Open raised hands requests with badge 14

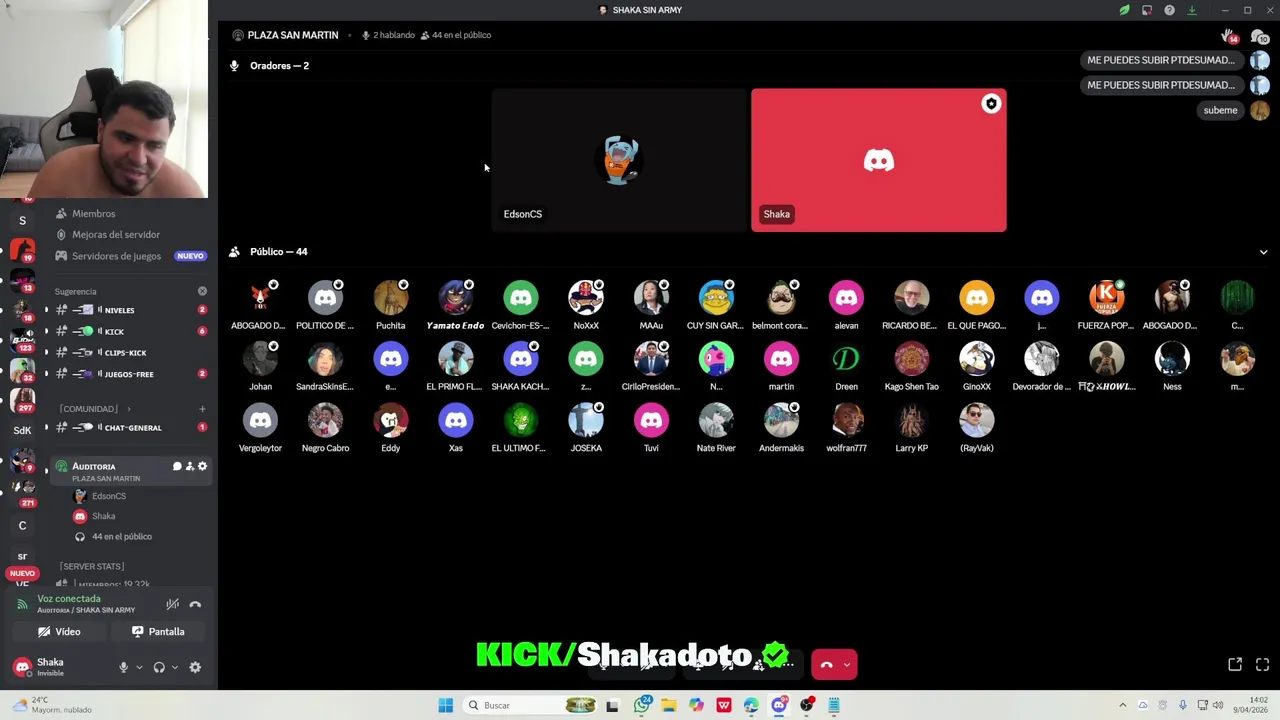tap(1229, 36)
